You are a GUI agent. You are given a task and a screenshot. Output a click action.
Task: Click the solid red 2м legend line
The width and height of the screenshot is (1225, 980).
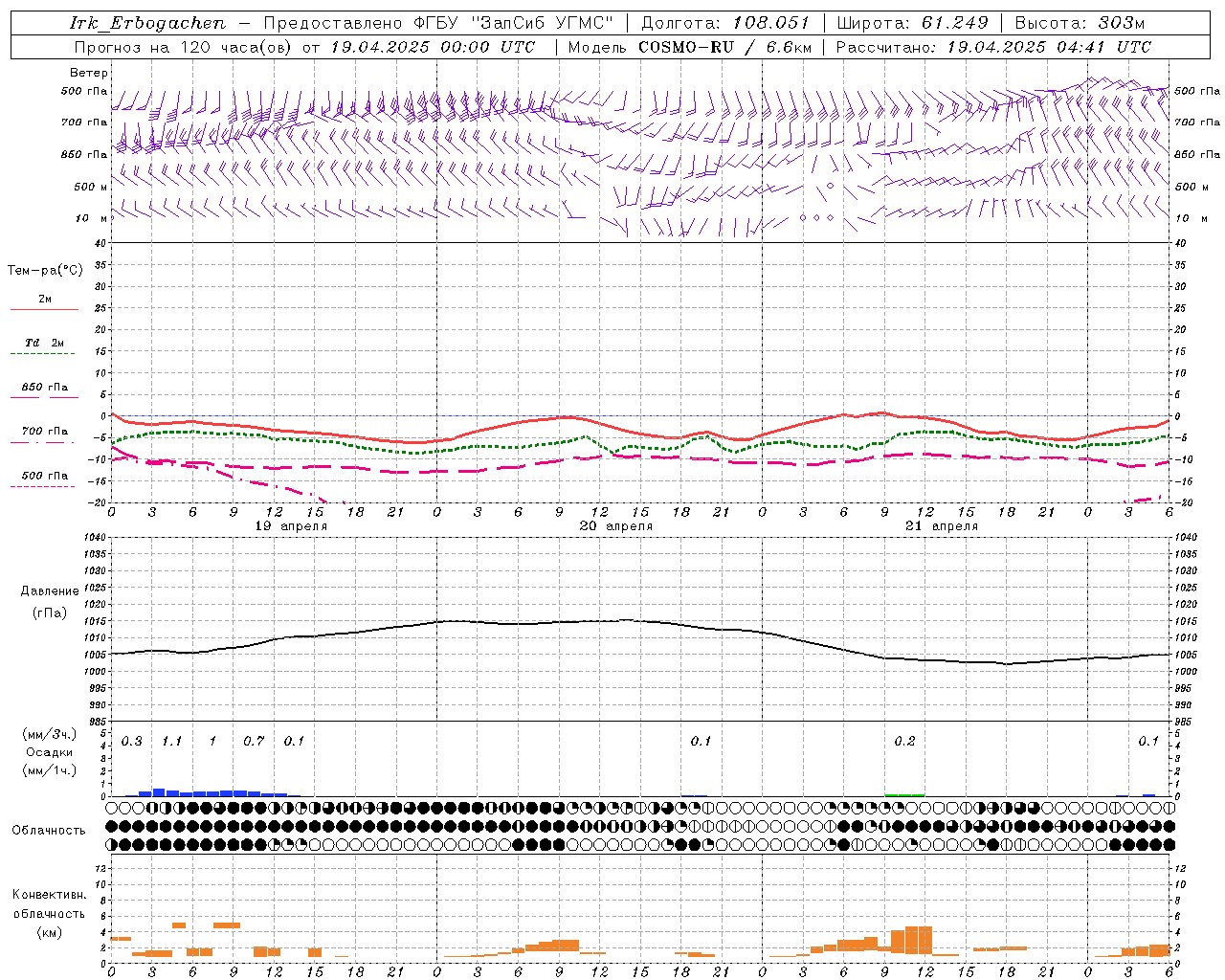[x=44, y=309]
